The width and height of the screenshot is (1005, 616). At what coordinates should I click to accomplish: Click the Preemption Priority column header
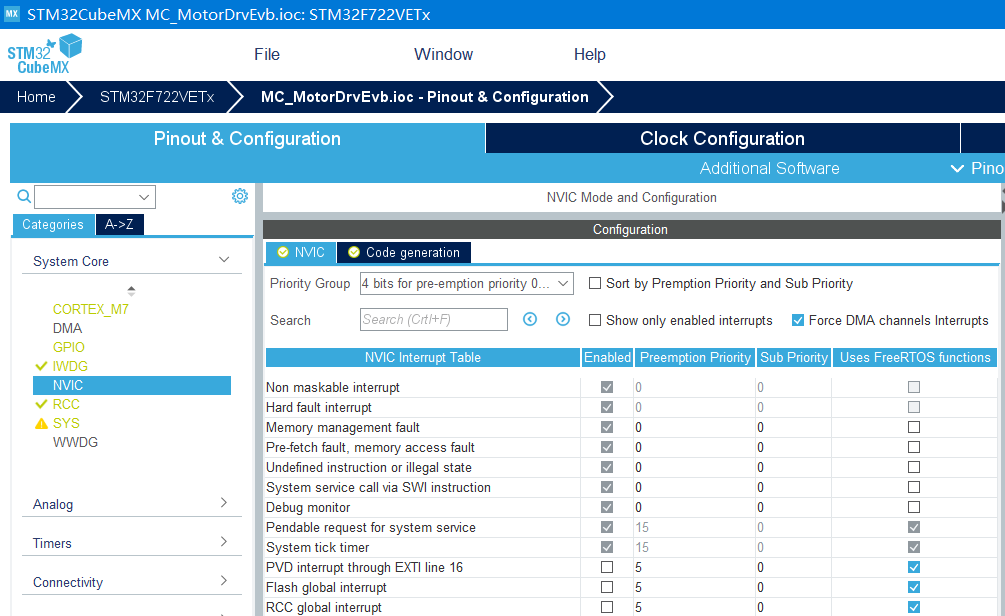[695, 358]
